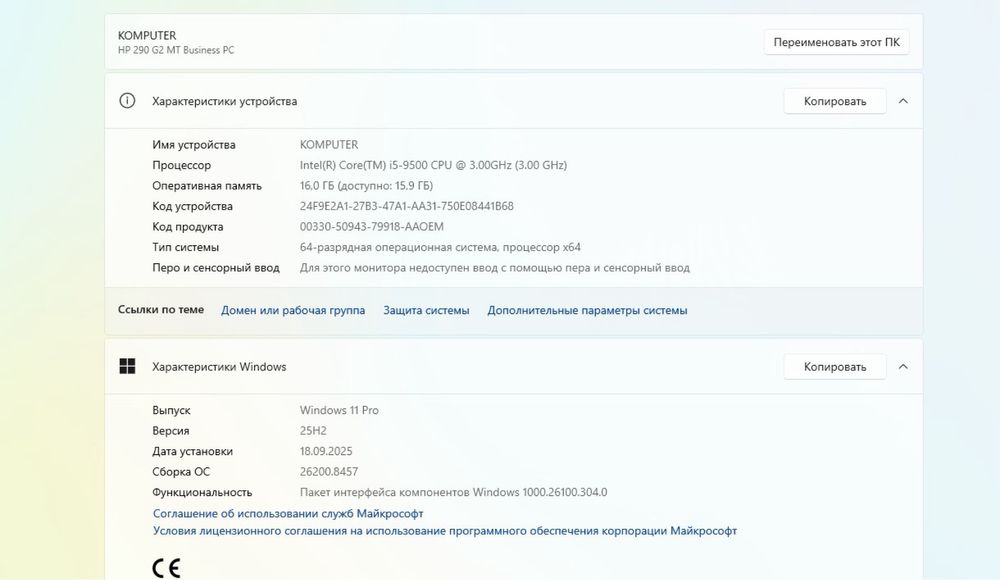
Task: Select the Windows 11 Pro edition value
Action: [339, 410]
